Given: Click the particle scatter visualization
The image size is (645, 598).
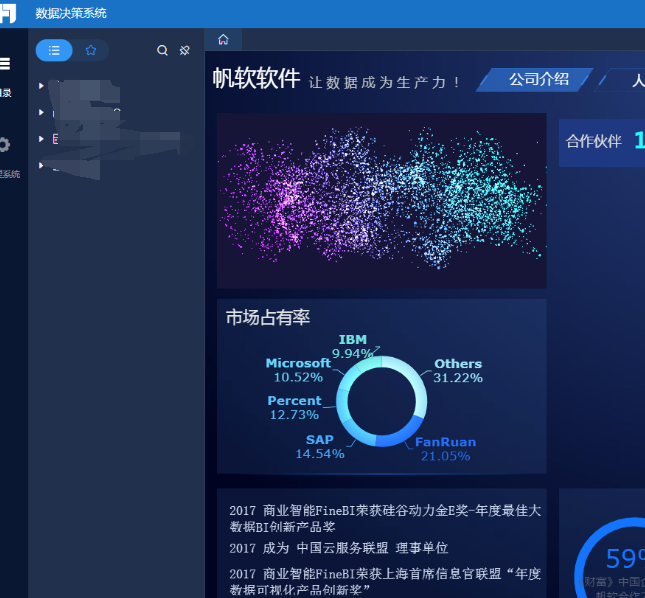Looking at the screenshot, I should pyautogui.click(x=381, y=200).
